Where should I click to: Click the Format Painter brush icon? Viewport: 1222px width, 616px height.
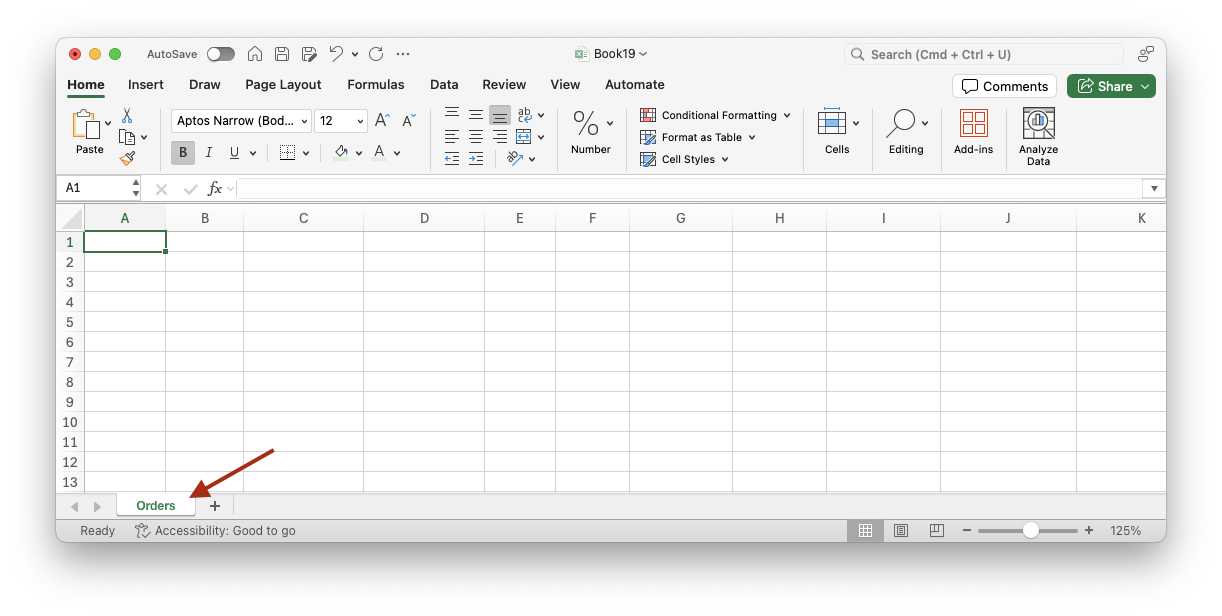tap(127, 158)
